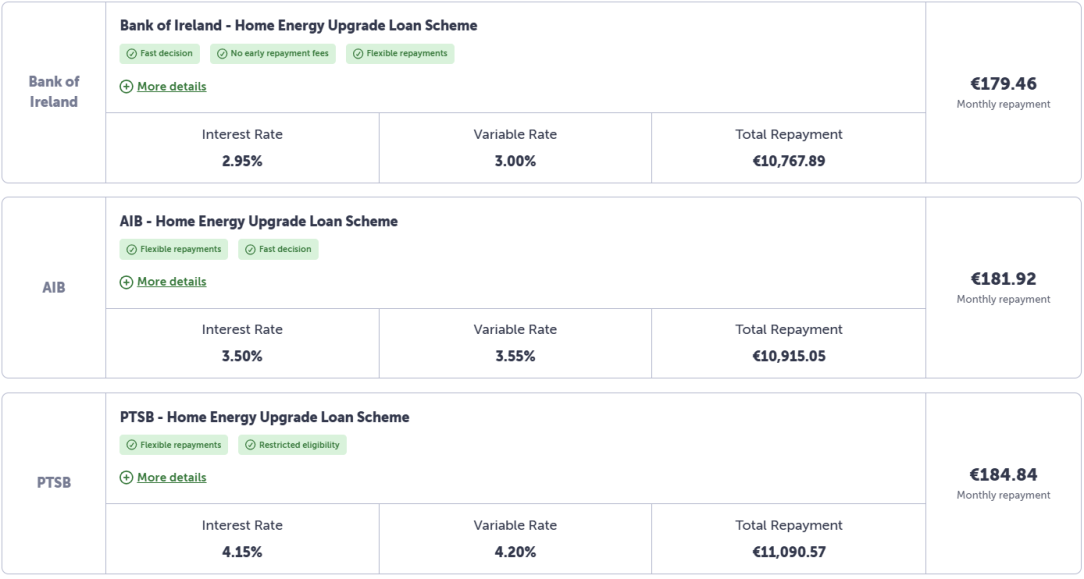
Task: Click the €10,767.89 total repayment figure
Action: [x=789, y=161]
